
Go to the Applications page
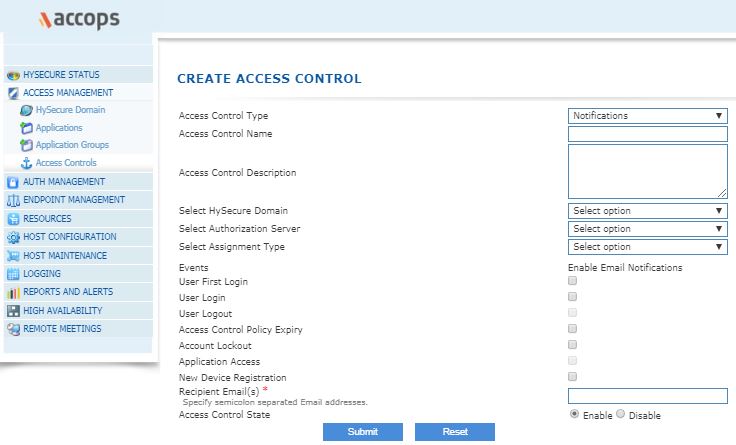pos(59,128)
